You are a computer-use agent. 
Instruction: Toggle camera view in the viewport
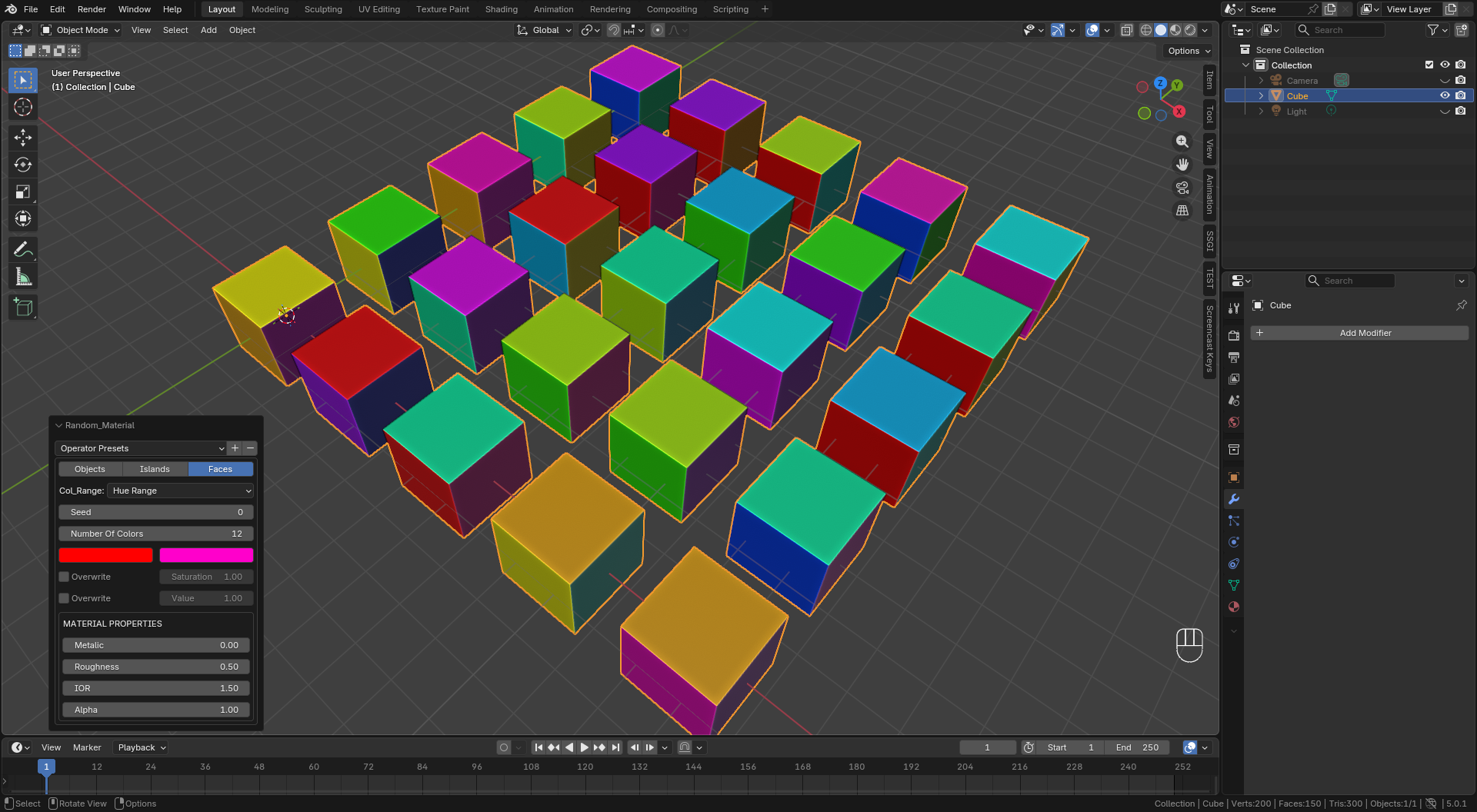click(1182, 188)
